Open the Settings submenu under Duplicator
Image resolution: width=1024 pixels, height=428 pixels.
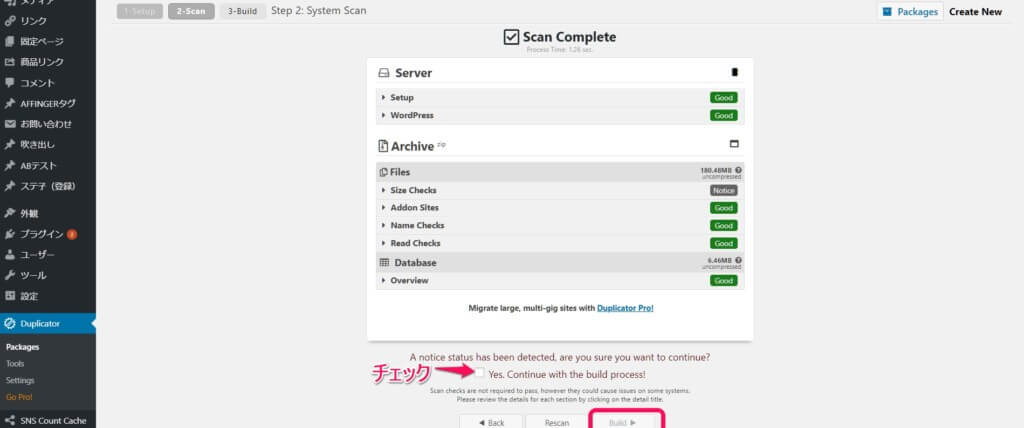[x=20, y=380]
